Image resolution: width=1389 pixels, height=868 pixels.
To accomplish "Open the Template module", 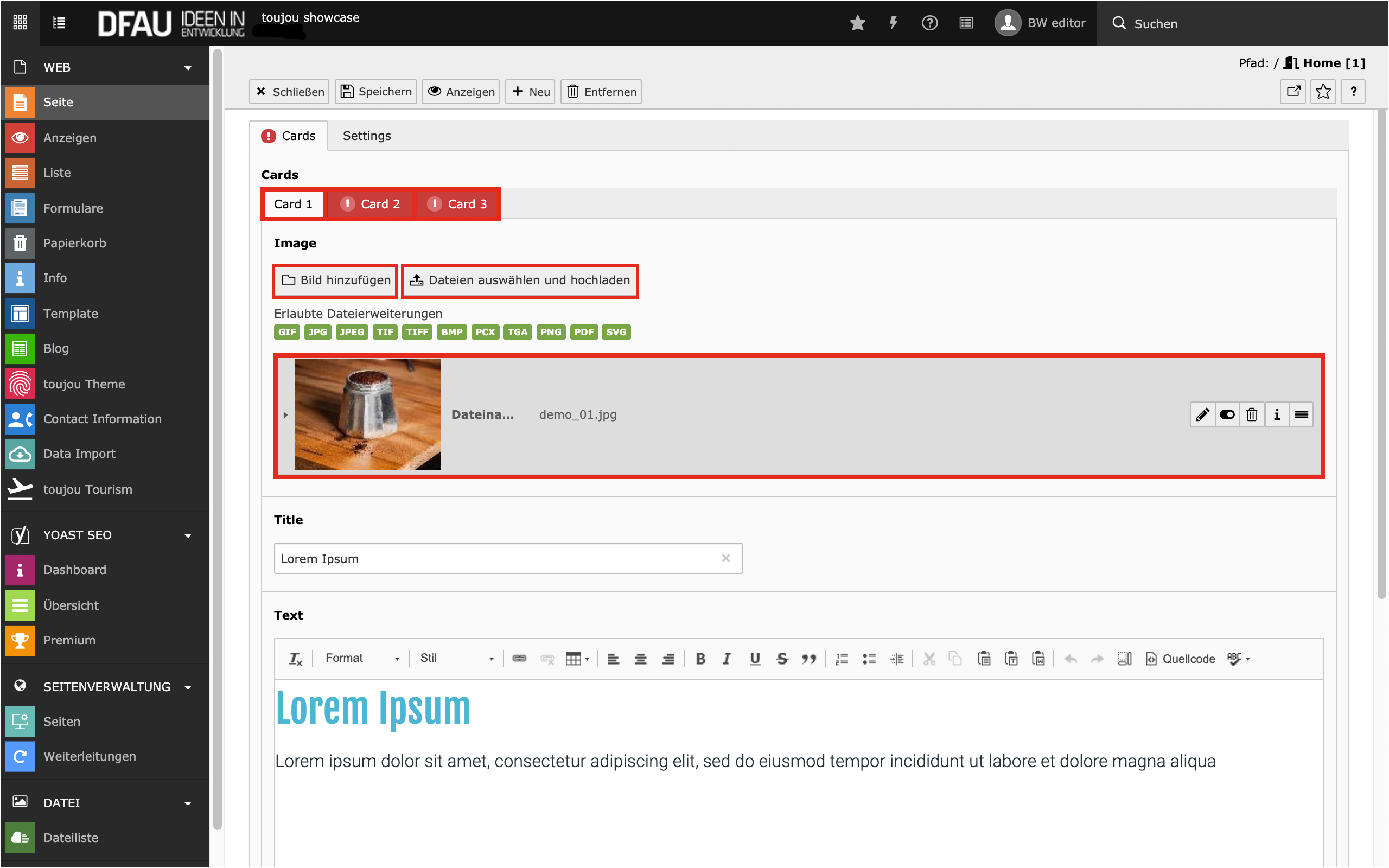I will [x=105, y=314].
